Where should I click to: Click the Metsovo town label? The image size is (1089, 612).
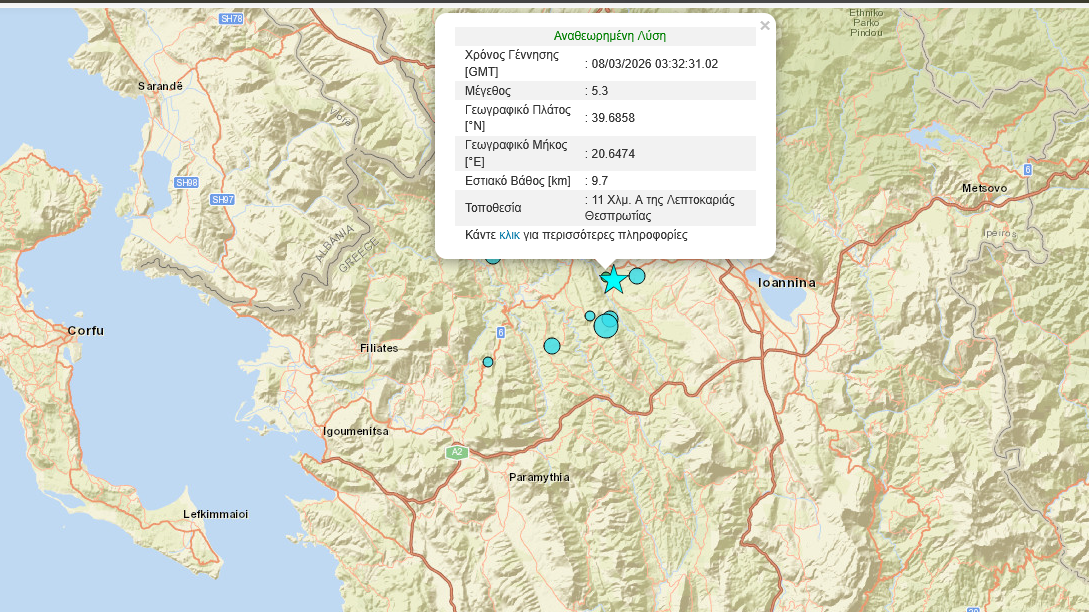(x=984, y=188)
